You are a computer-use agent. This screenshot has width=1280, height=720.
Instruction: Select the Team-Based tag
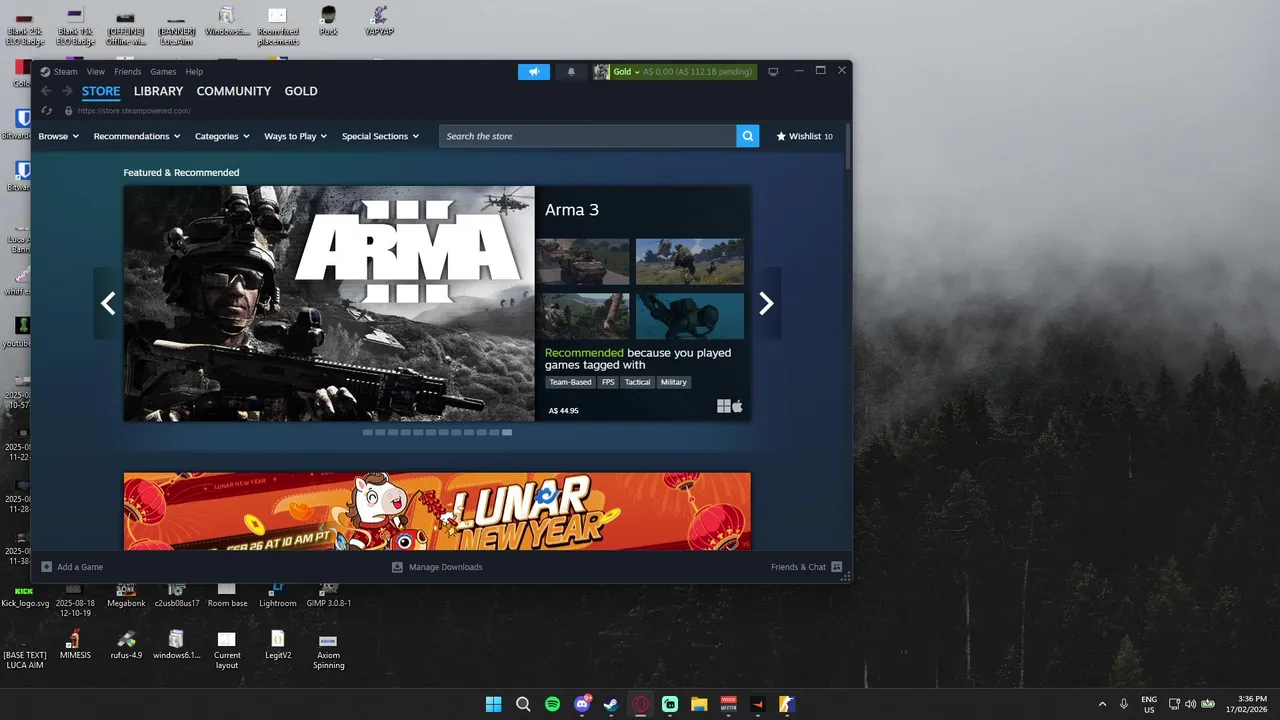pos(570,382)
